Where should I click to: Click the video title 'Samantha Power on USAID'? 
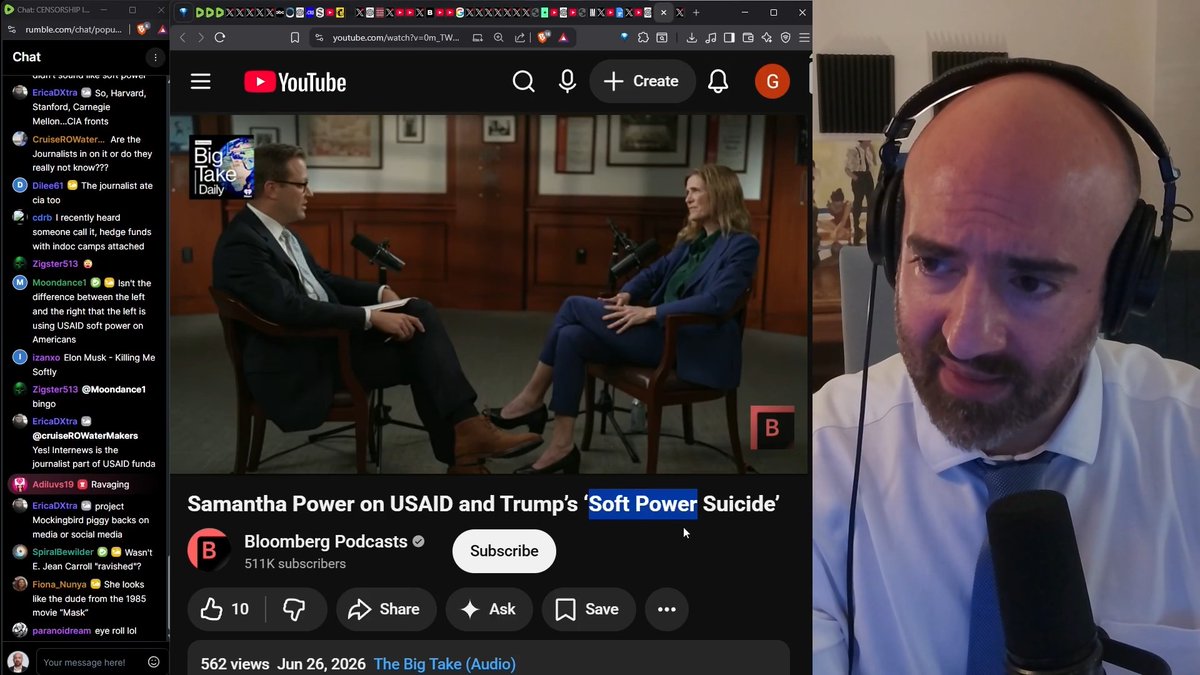coord(483,504)
